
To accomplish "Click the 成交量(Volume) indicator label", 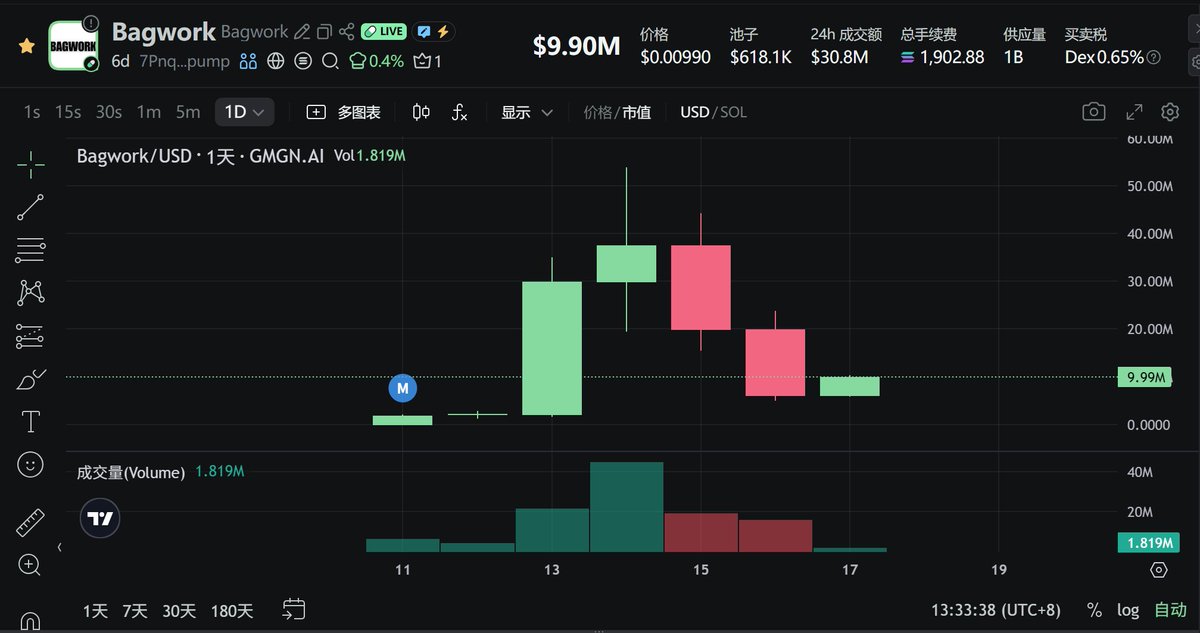I will tap(131, 472).
